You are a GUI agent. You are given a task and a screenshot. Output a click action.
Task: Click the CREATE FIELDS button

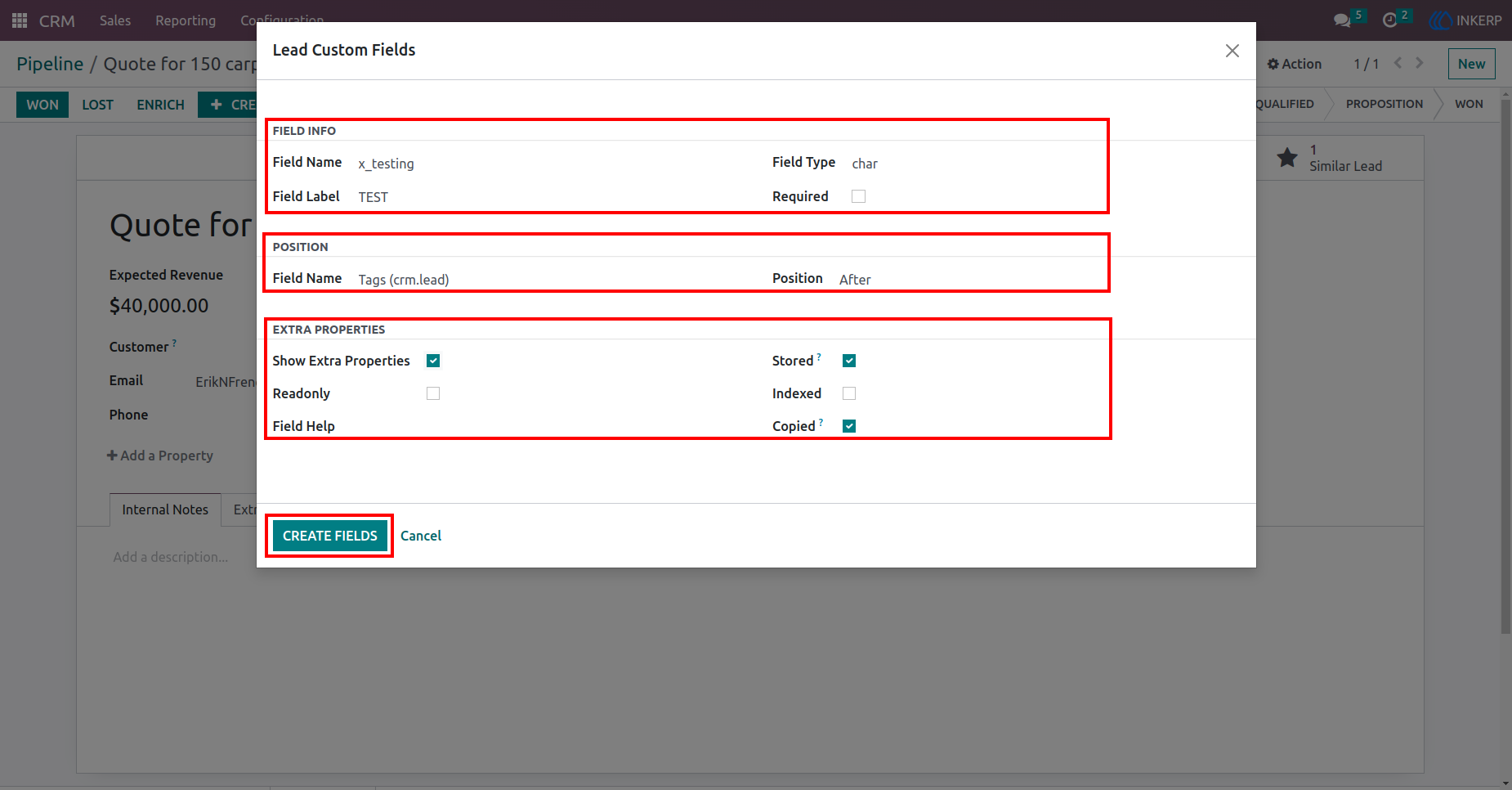point(330,536)
